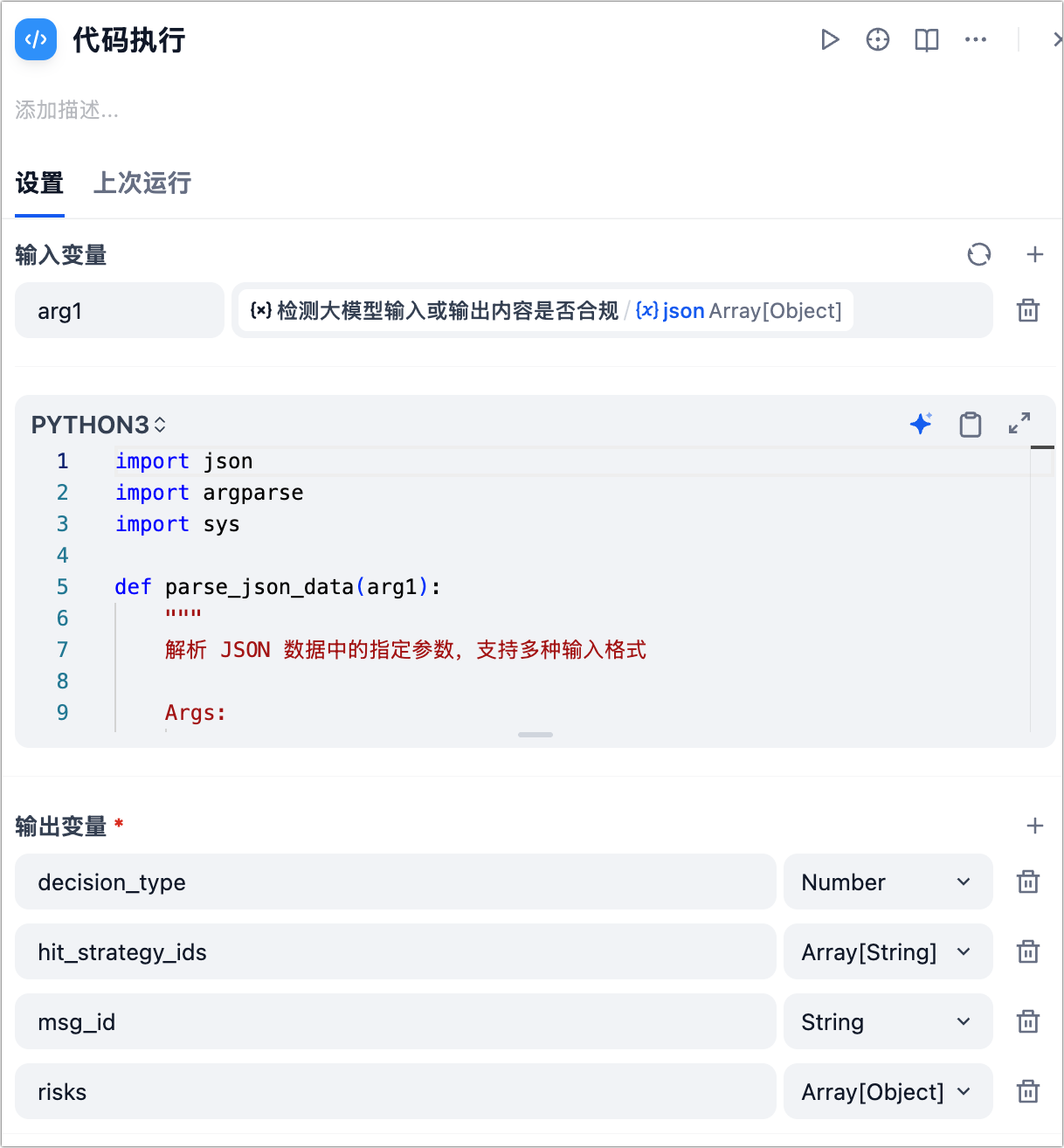
Task: Select the 设置 tab
Action: coord(39,183)
